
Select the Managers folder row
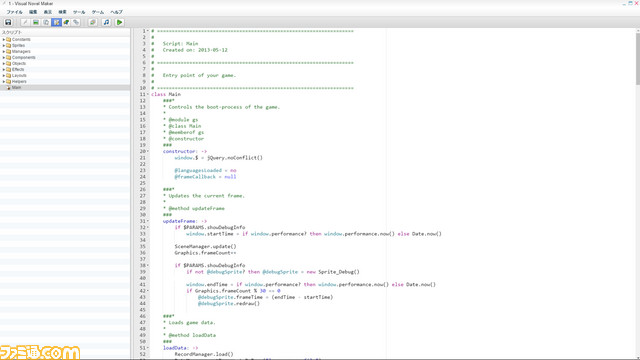[65, 52]
